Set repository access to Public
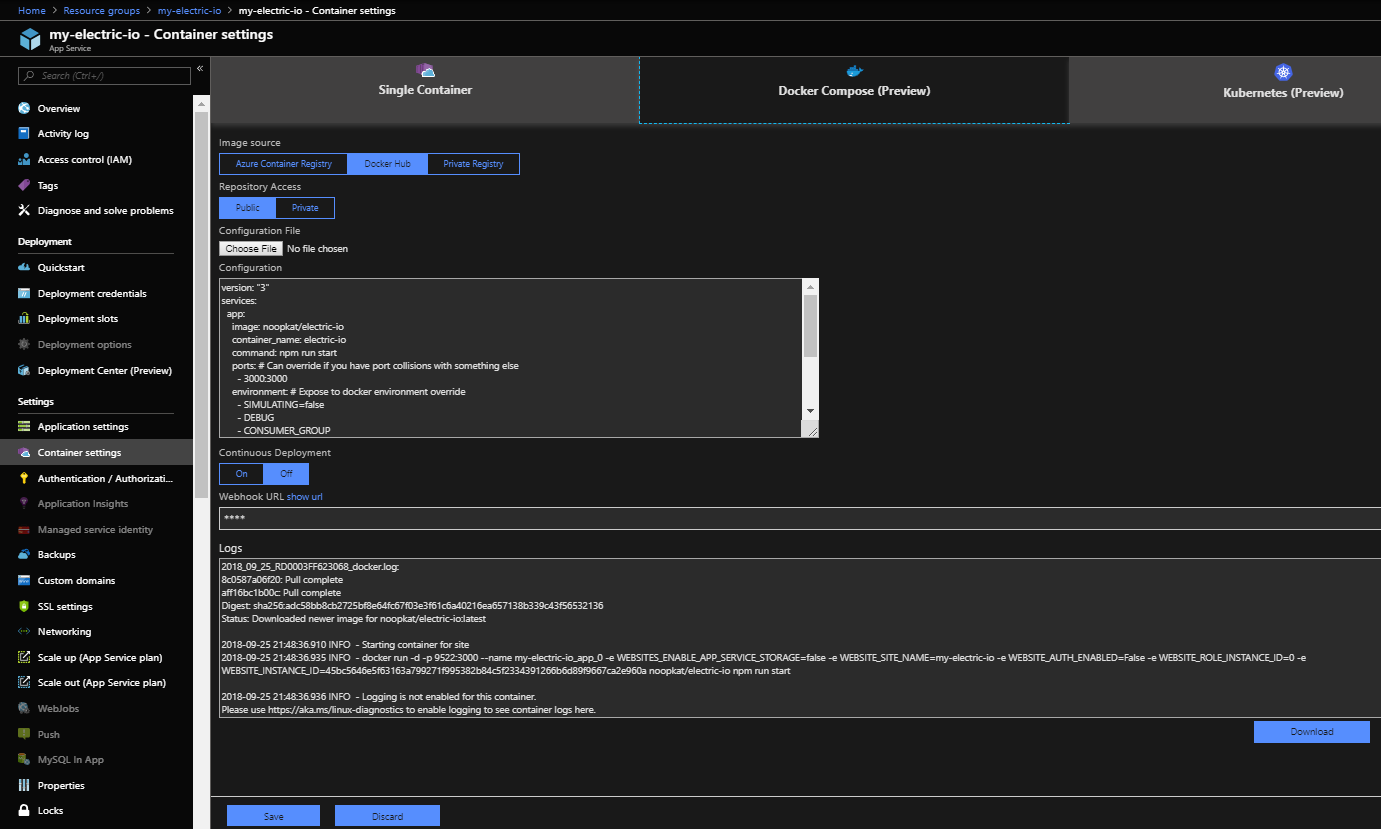Screen dimensions: 1381x829 (248, 208)
